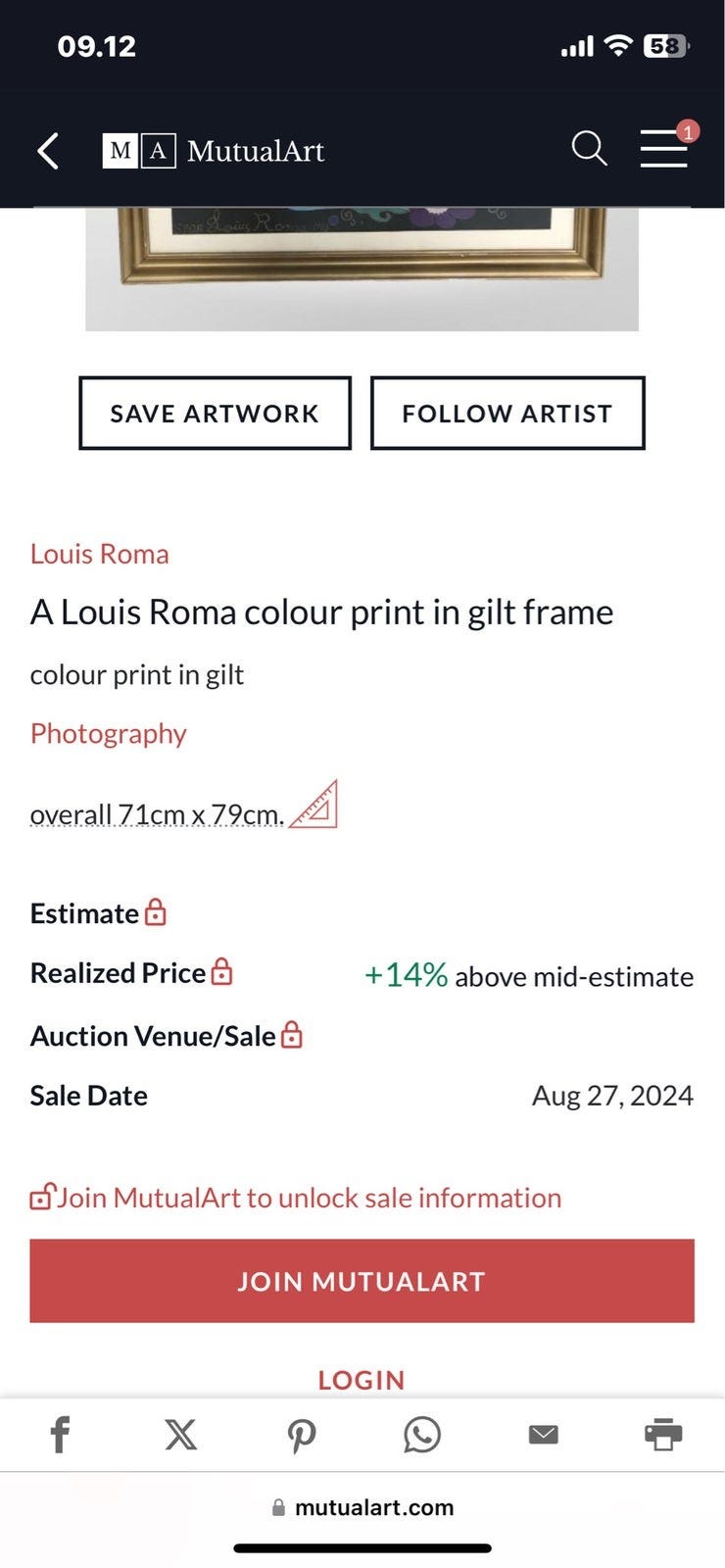This screenshot has height=1568, width=725.
Task: Open the Louis Roma artist link
Action: click(x=99, y=554)
